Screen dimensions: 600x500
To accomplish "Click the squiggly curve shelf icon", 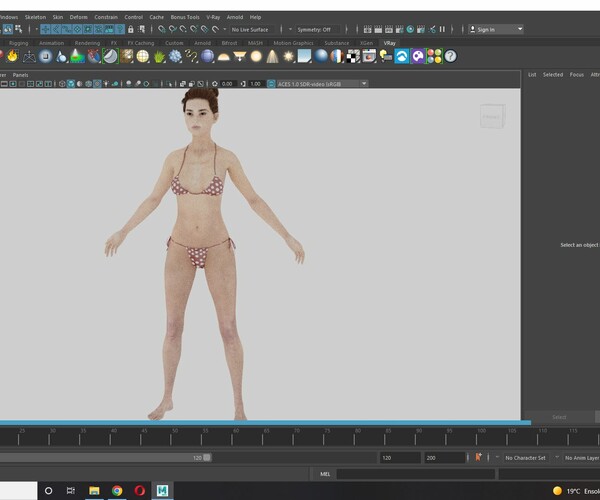I will [191, 56].
